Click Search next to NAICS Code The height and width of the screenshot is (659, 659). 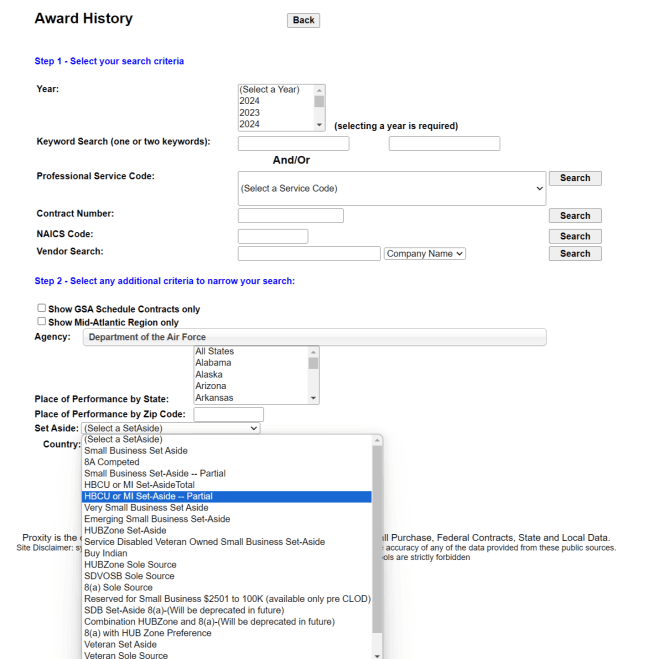pyautogui.click(x=575, y=236)
